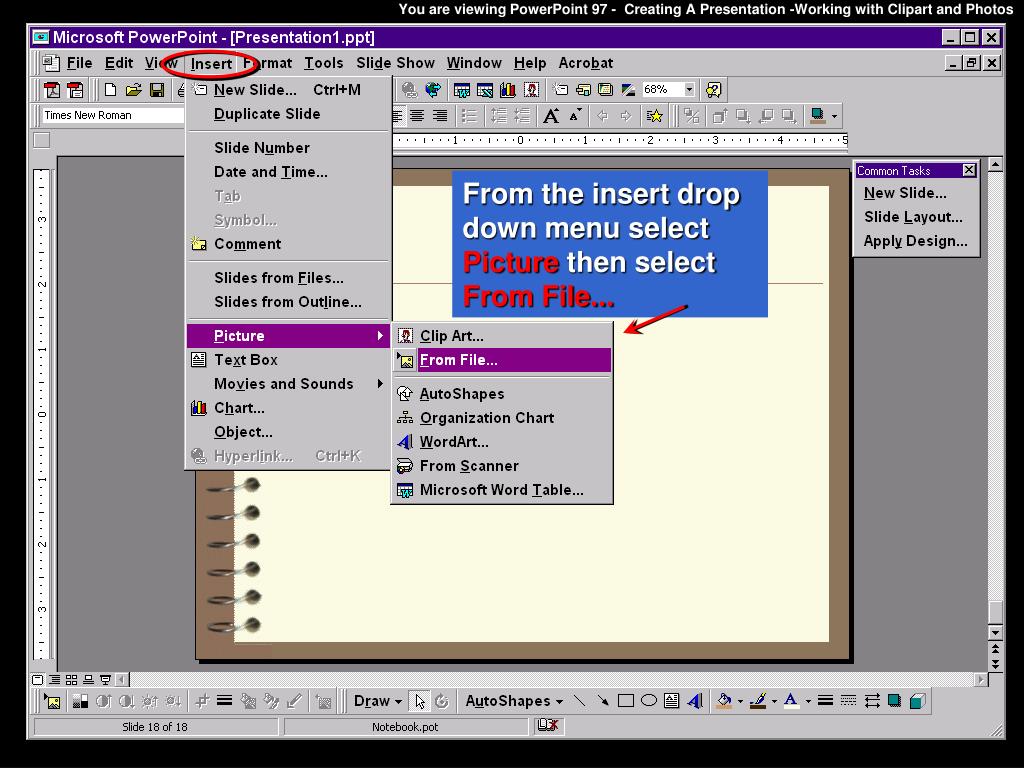Image resolution: width=1024 pixels, height=768 pixels.
Task: Toggle Center alignment
Action: point(417,116)
